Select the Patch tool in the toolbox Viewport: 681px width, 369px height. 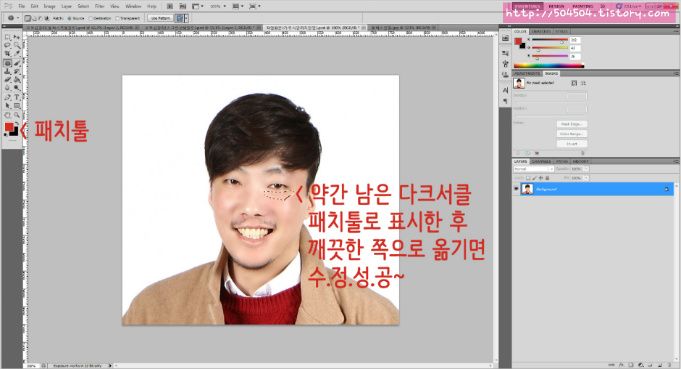pyautogui.click(x=8, y=63)
